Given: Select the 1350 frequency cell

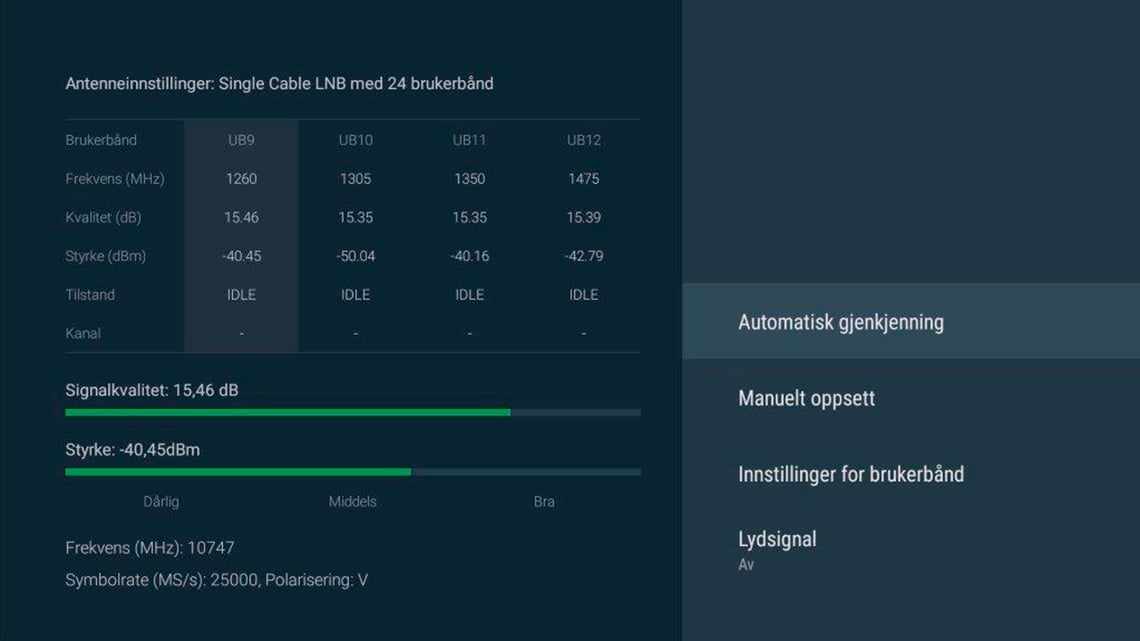Looking at the screenshot, I should (x=469, y=179).
